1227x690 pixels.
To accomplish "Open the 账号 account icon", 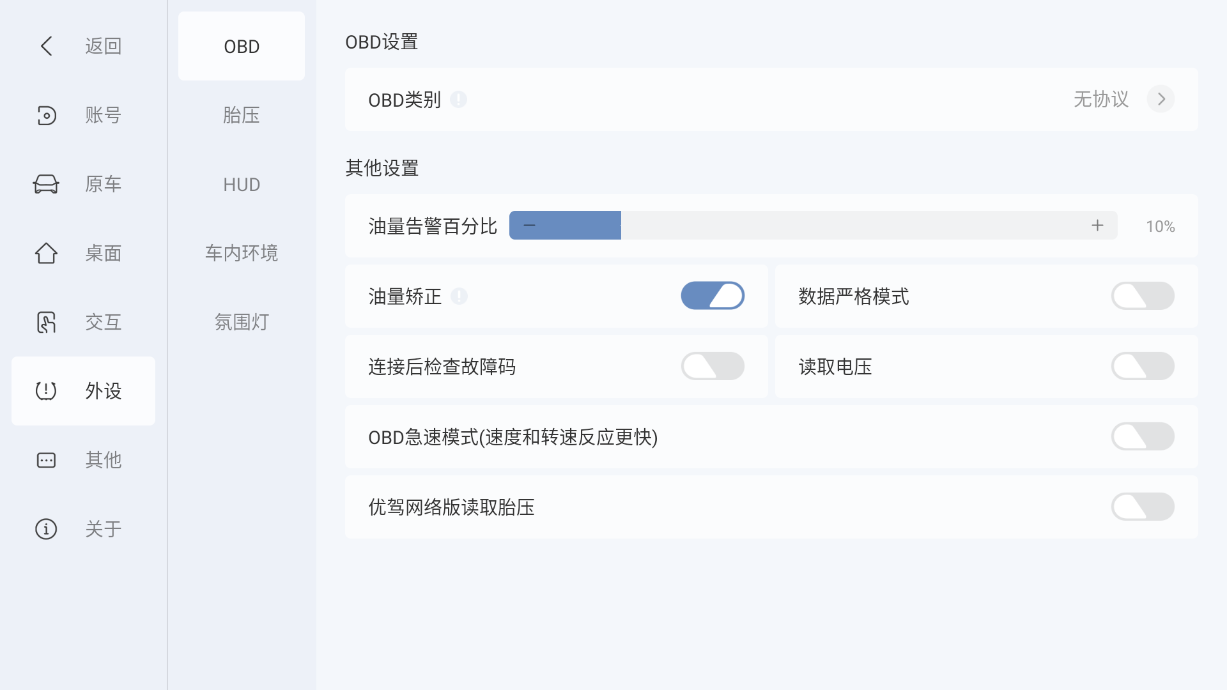I will [46, 115].
